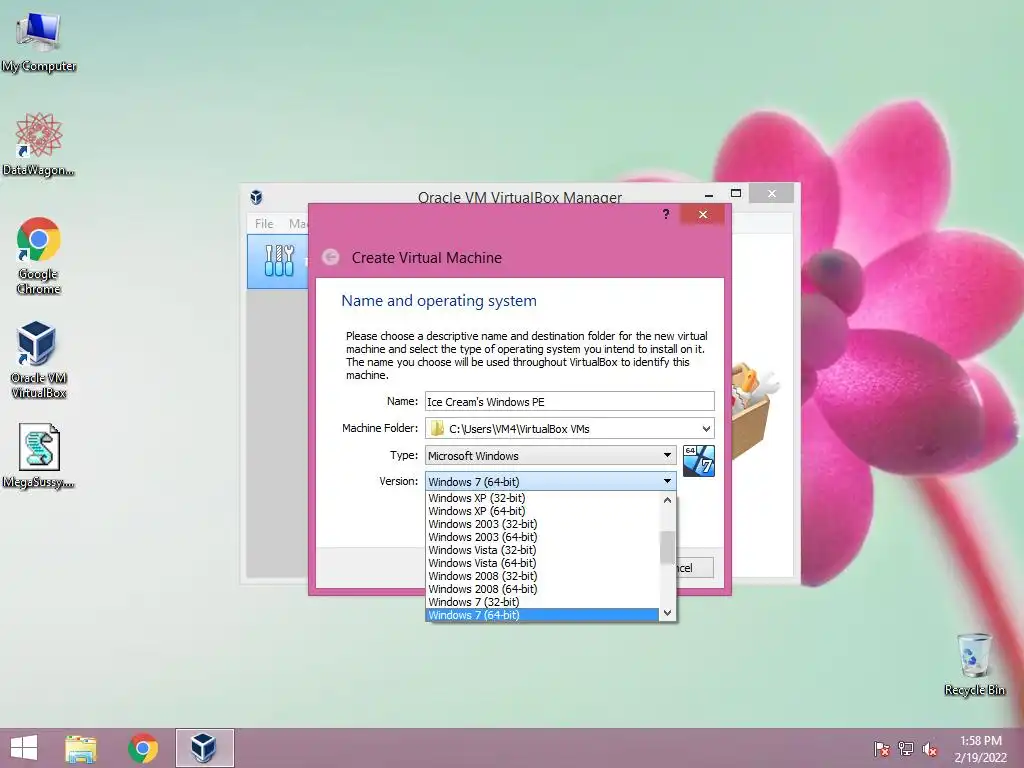Open the File menu in VirtualBox Manager
This screenshot has width=1024, height=768.
(x=264, y=223)
